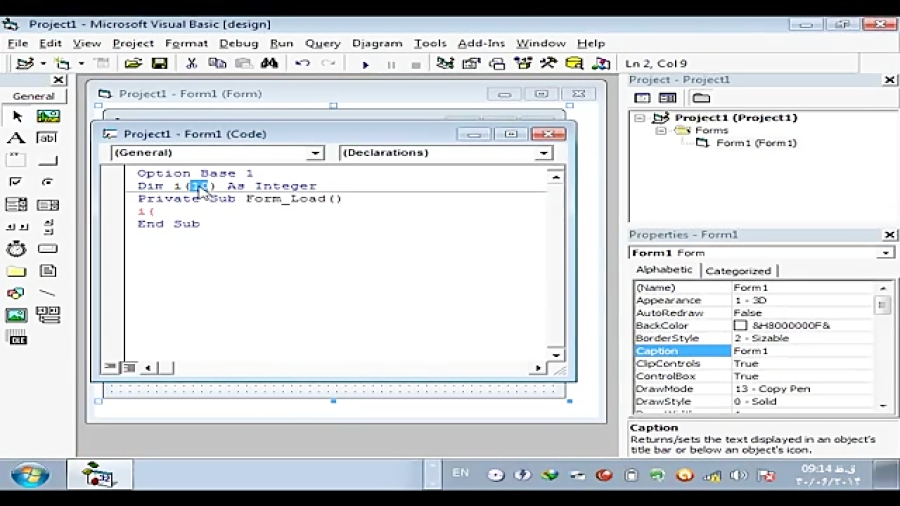The image size is (900, 506).
Task: Open the (Declarations) procedure dropdown
Action: click(446, 153)
